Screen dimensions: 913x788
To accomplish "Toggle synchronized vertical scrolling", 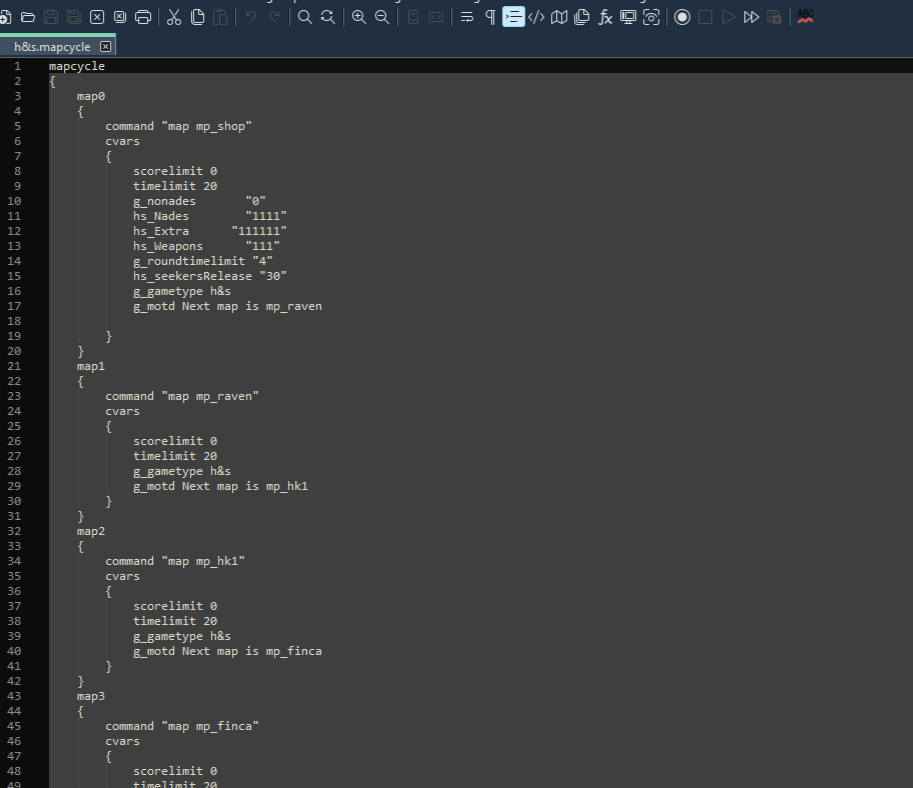I will (x=413, y=17).
